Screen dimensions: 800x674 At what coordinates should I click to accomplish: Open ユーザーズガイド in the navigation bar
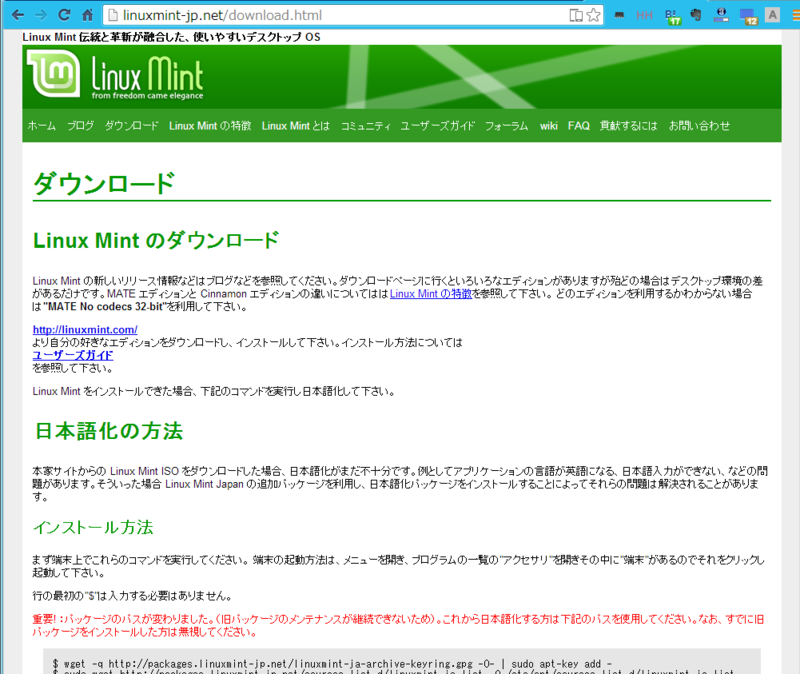point(438,126)
